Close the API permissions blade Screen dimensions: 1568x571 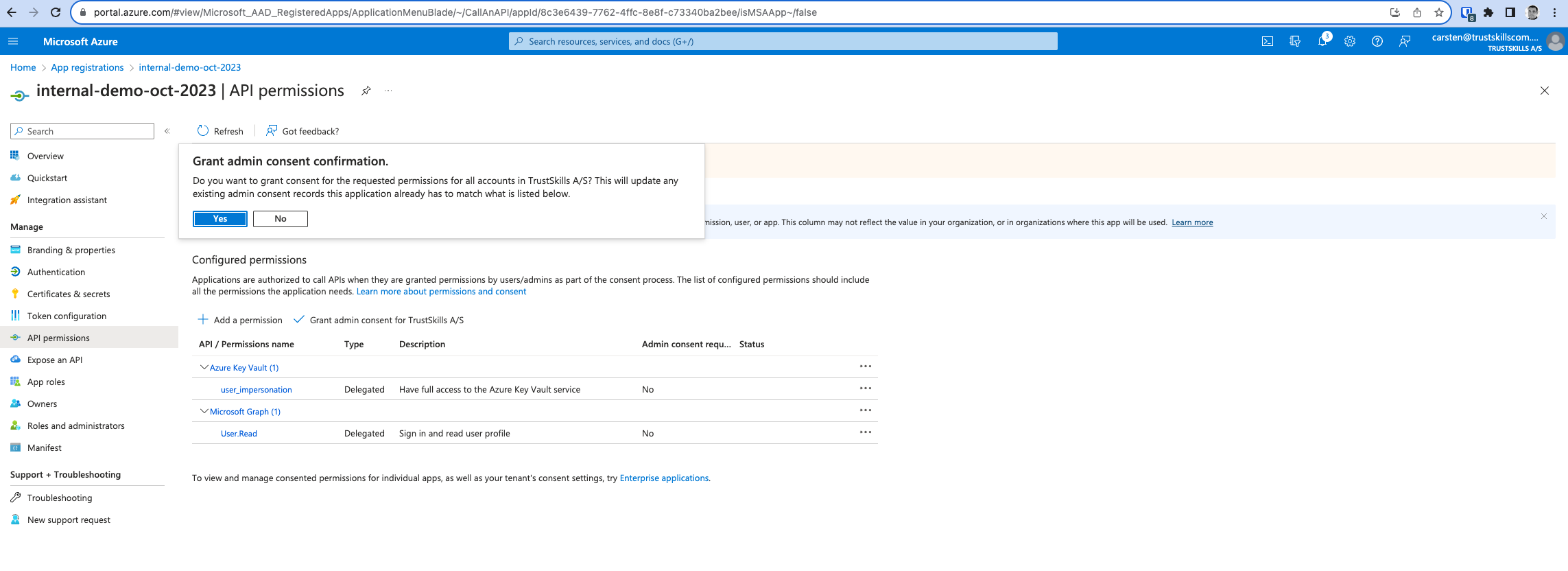pos(1545,91)
